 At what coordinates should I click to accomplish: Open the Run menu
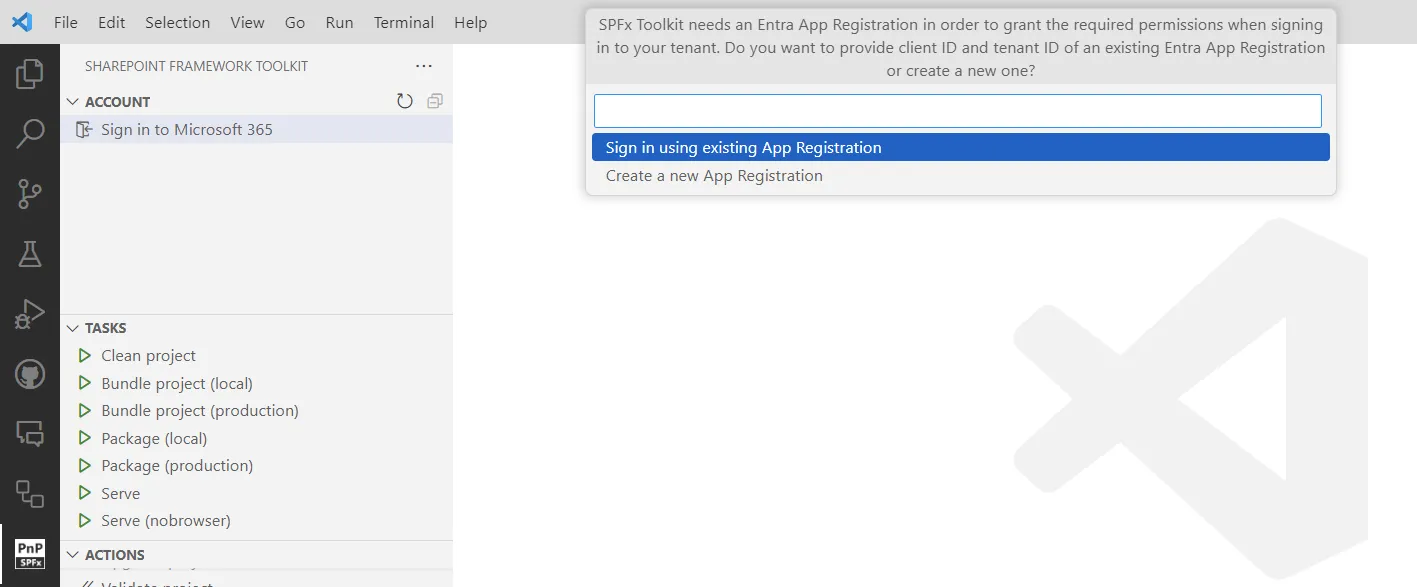click(339, 22)
